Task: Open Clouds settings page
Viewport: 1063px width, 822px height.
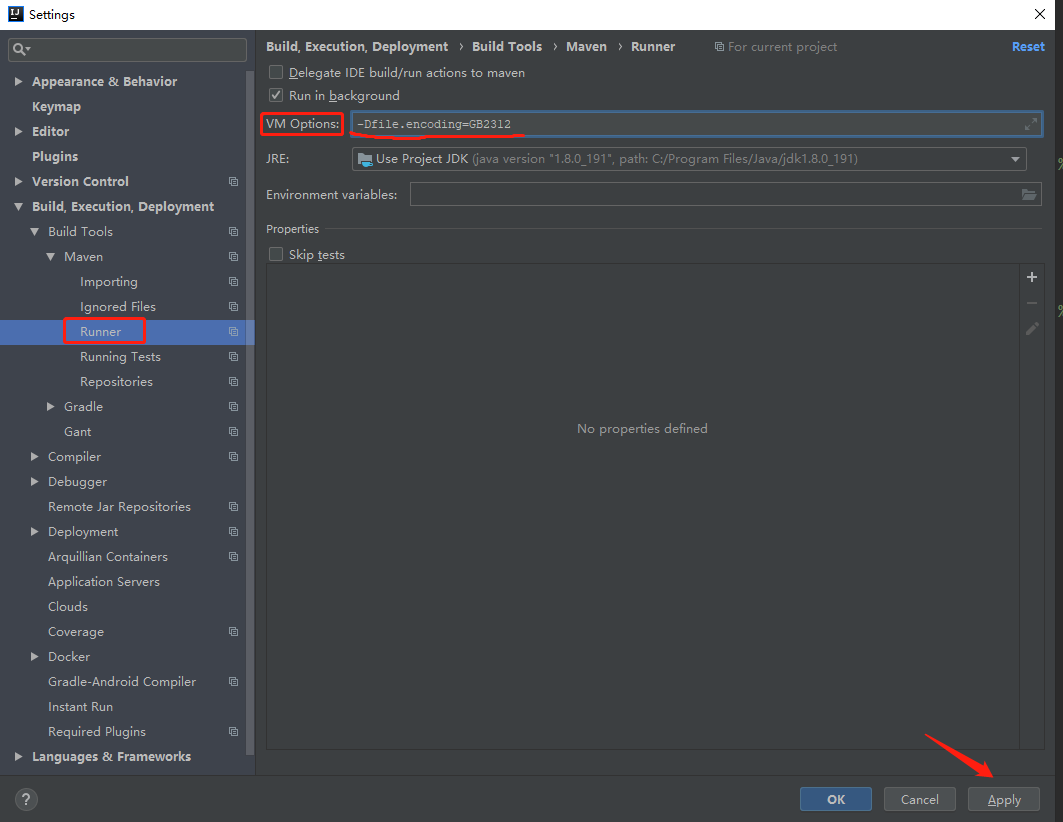Action: coord(68,607)
